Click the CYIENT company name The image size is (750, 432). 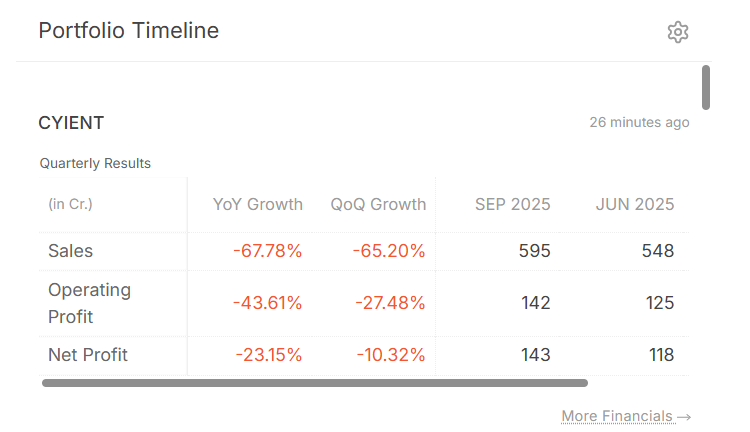click(71, 123)
